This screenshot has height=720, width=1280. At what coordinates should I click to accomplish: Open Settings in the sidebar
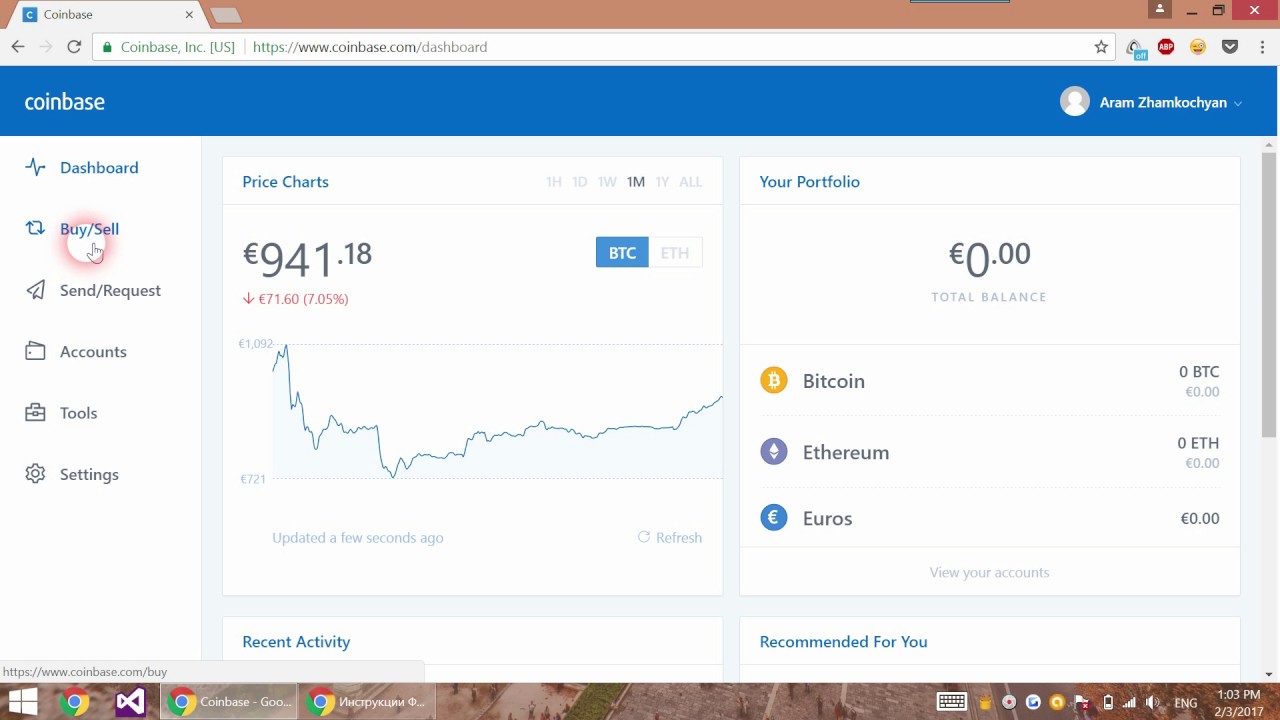pyautogui.click(x=89, y=475)
